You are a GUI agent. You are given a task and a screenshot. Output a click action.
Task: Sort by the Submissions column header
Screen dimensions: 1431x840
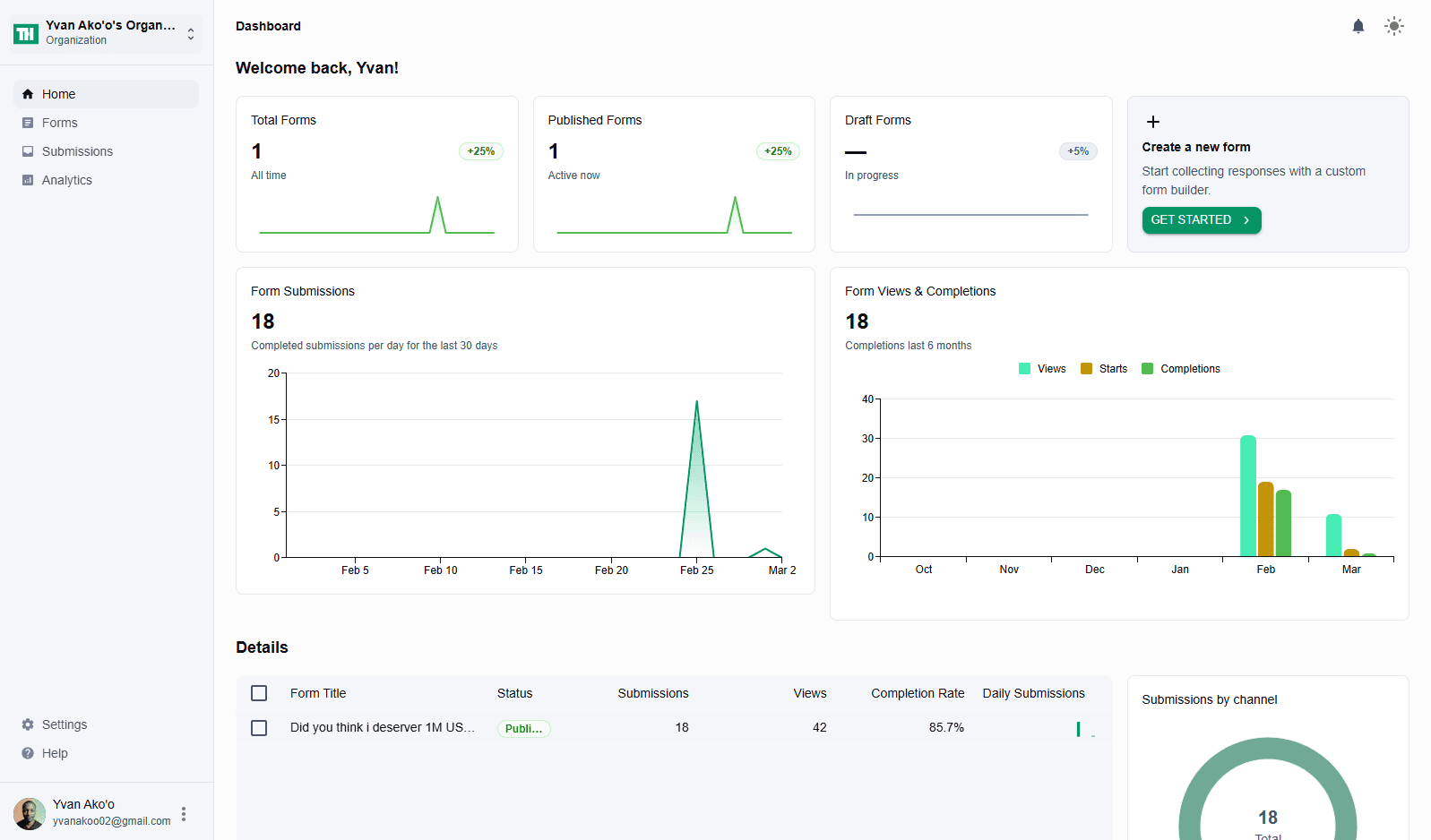tap(652, 693)
